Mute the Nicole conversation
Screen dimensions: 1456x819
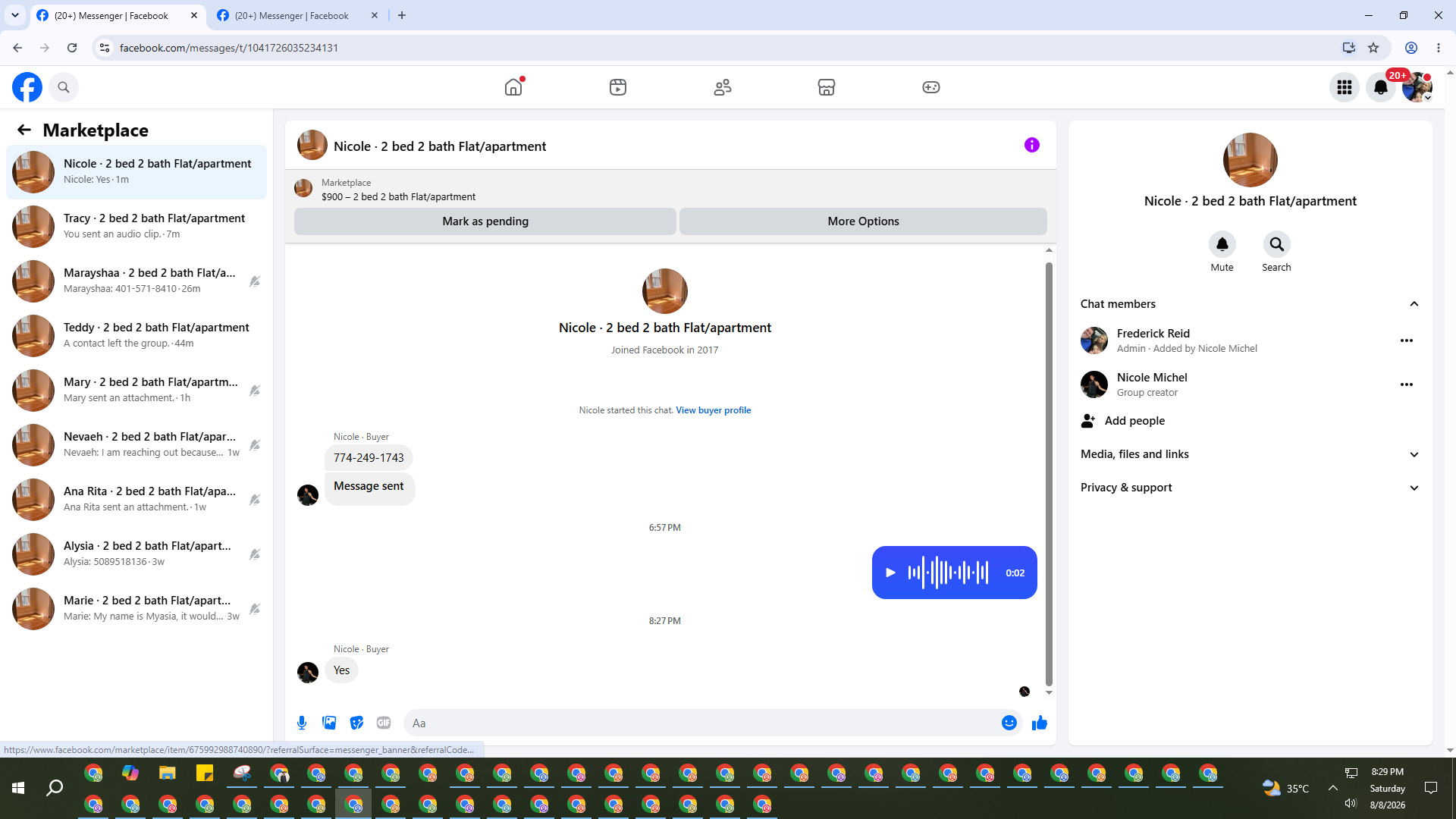tap(1222, 244)
